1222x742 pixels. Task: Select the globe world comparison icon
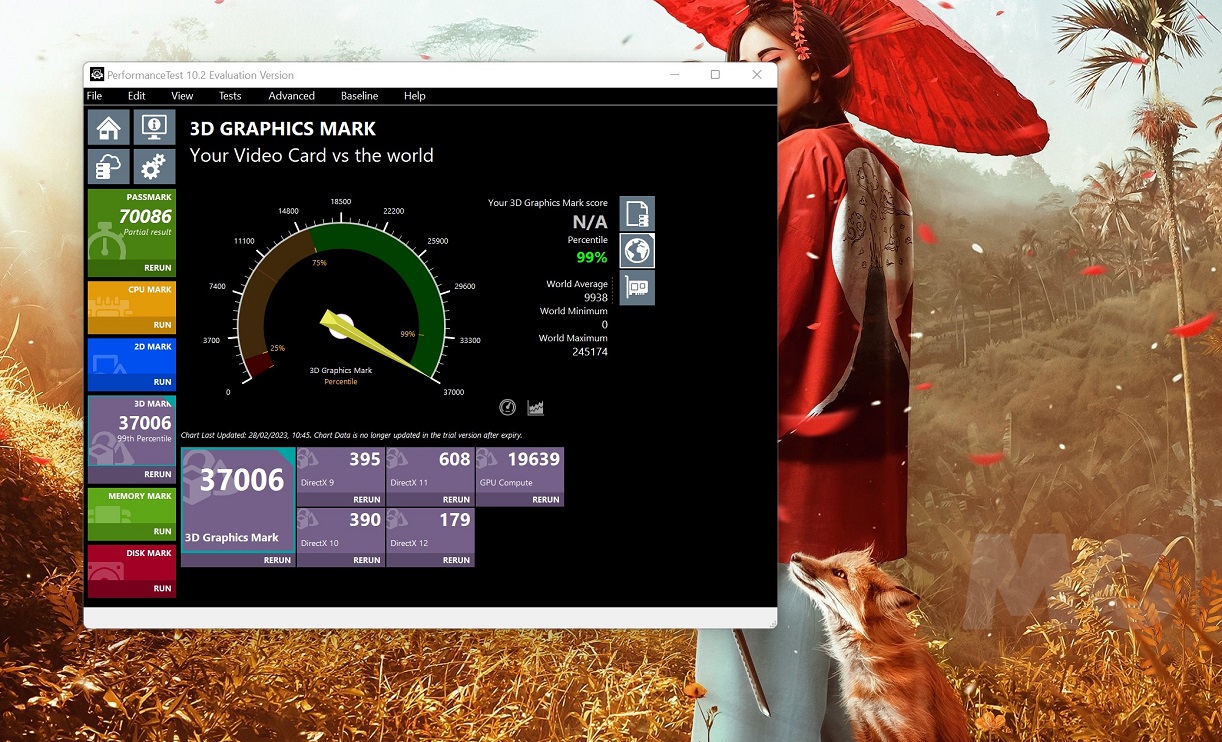pos(637,250)
